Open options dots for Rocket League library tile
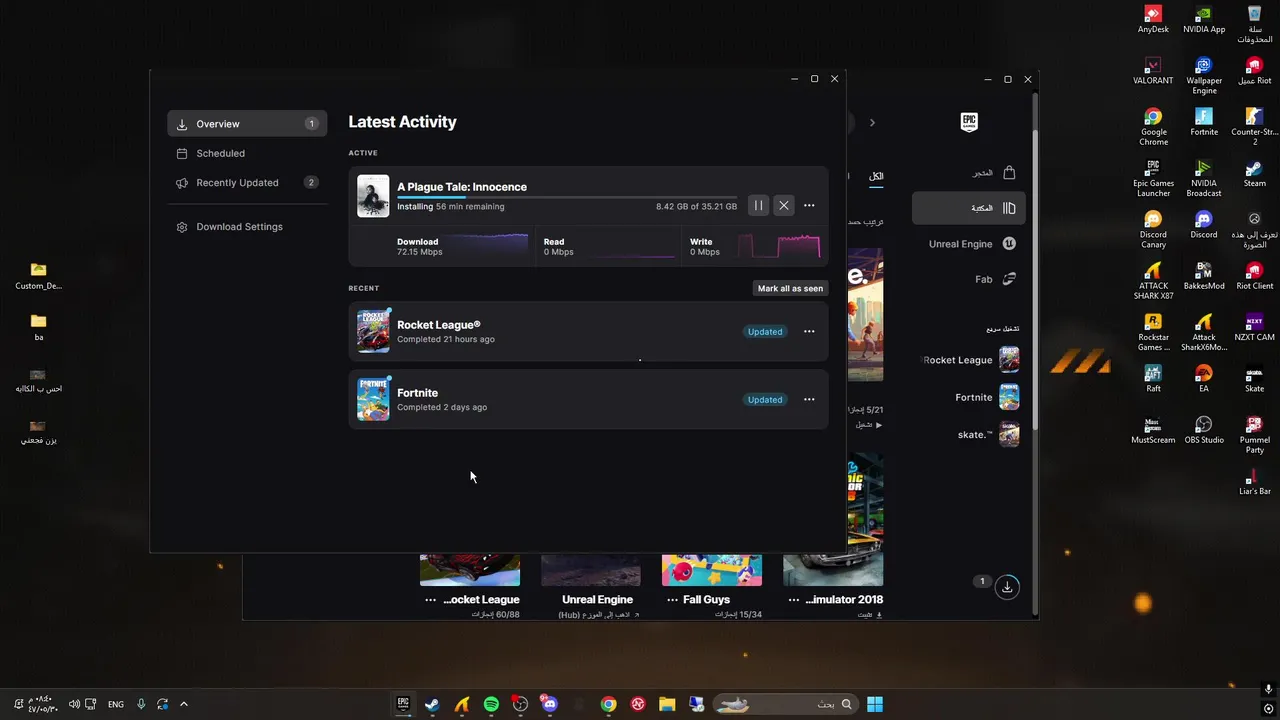The width and height of the screenshot is (1280, 720). [x=430, y=600]
